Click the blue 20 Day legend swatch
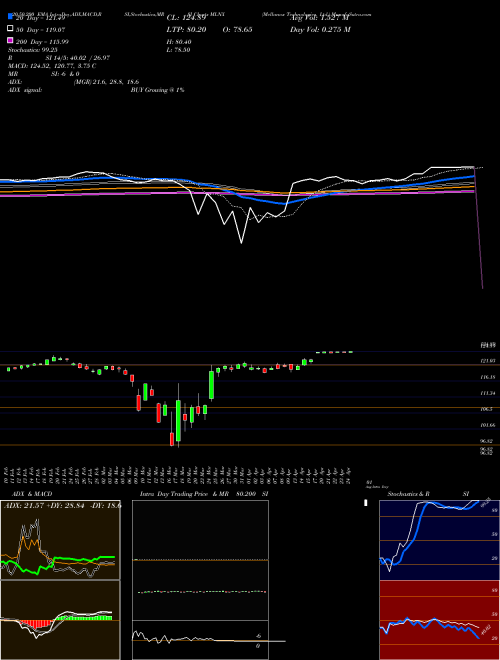This screenshot has height=660, width=500. [10, 16]
